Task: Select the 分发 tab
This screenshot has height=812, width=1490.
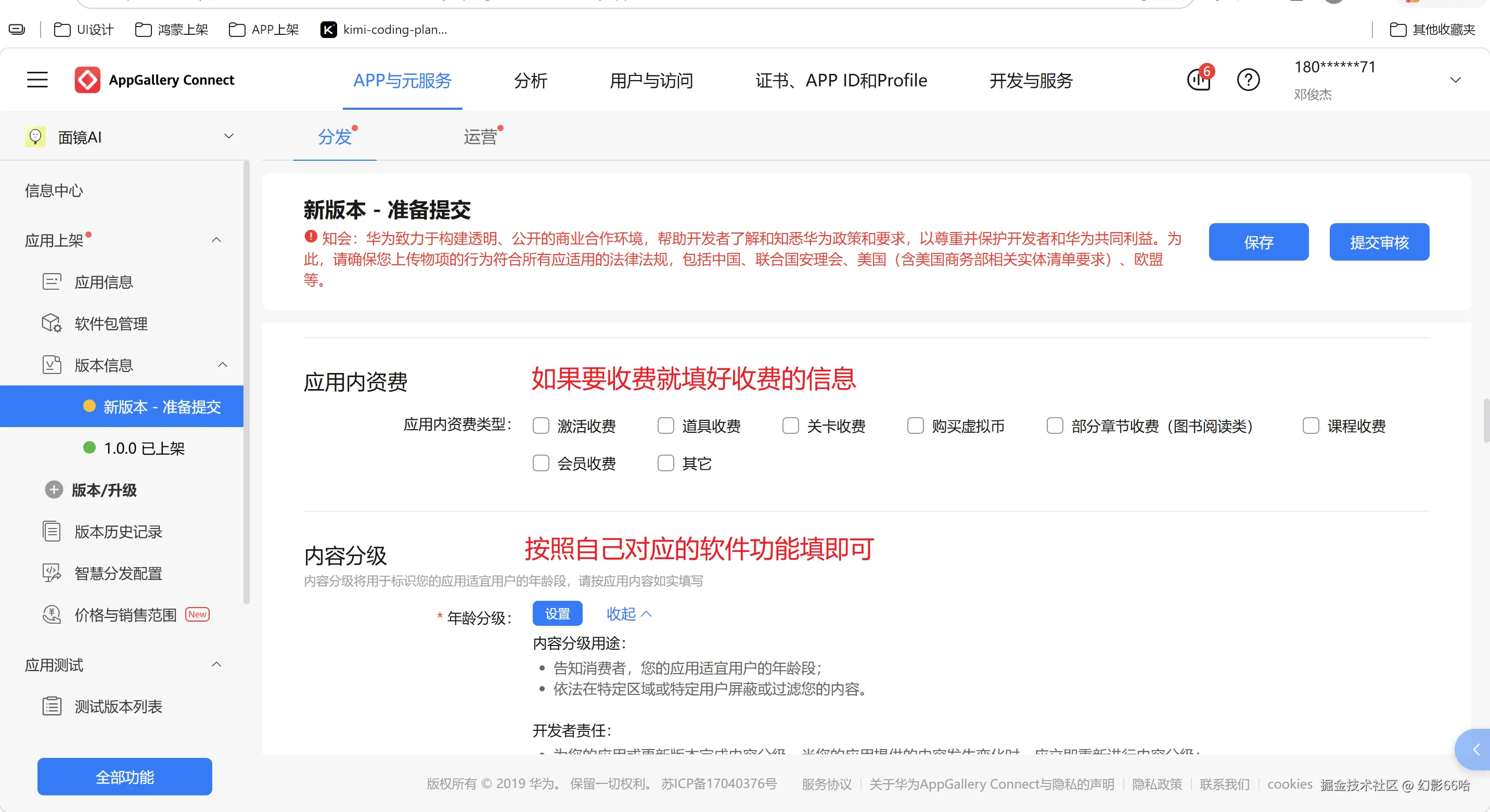Action: point(335,137)
